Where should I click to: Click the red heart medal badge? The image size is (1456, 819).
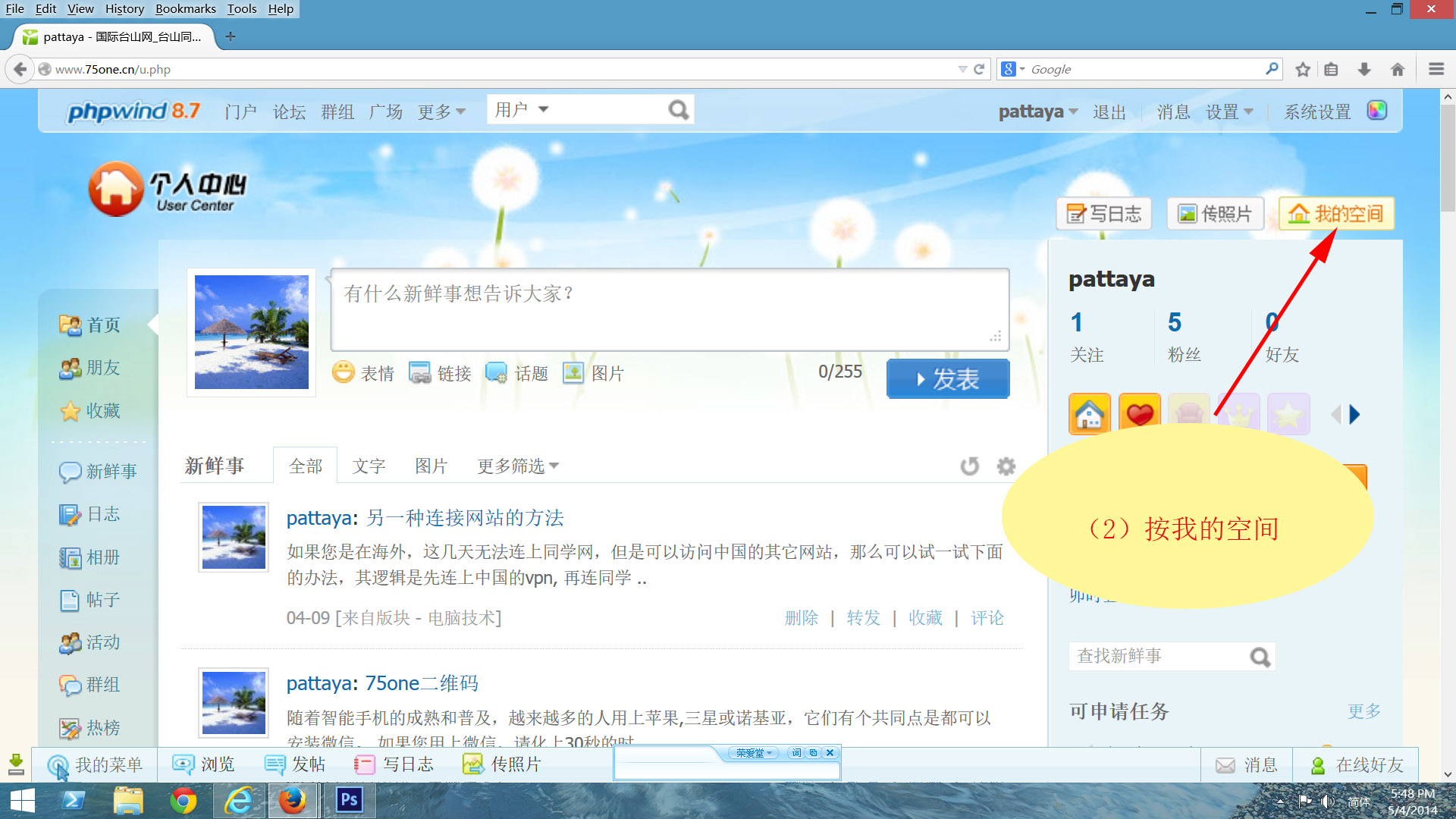pos(1139,414)
